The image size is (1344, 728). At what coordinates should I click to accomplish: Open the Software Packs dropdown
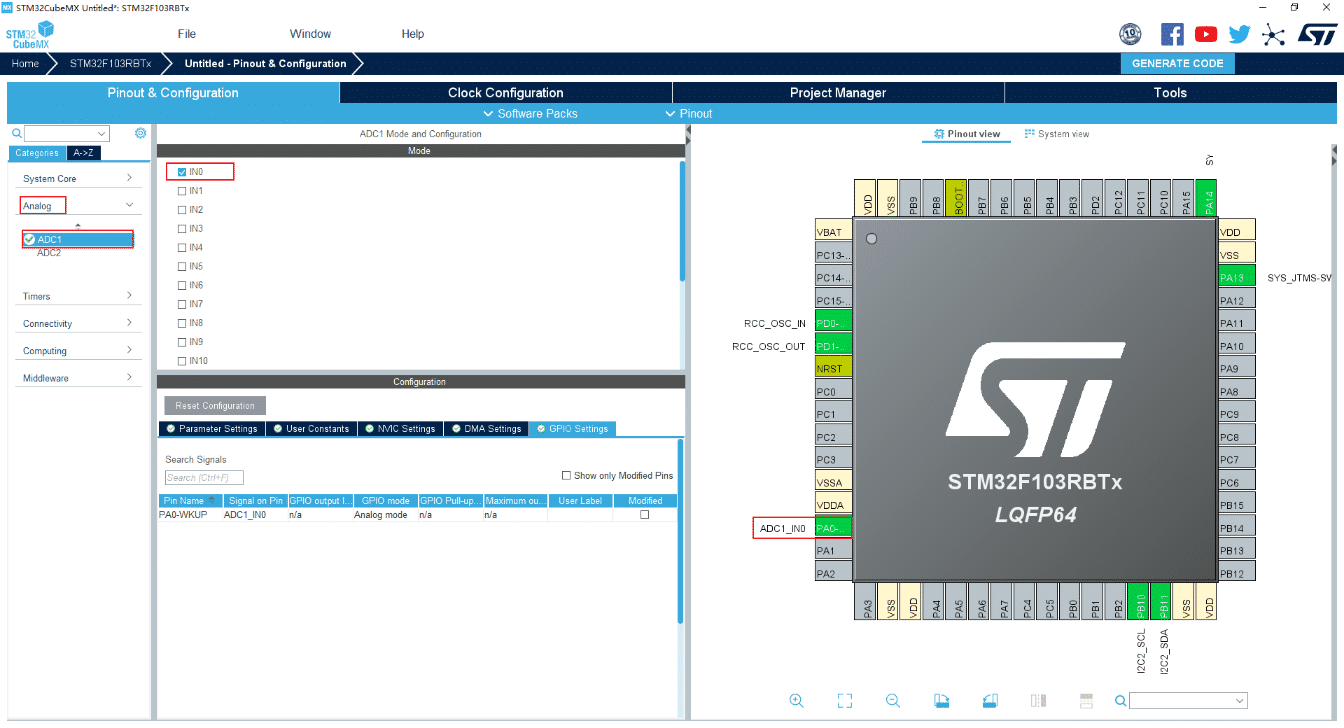(x=530, y=114)
